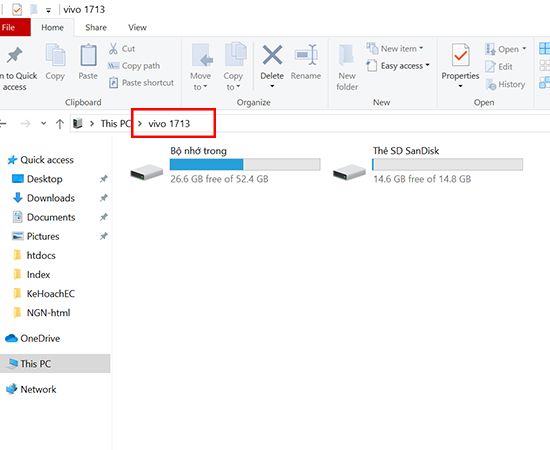Expand the Move to dropdown

[x=200, y=81]
